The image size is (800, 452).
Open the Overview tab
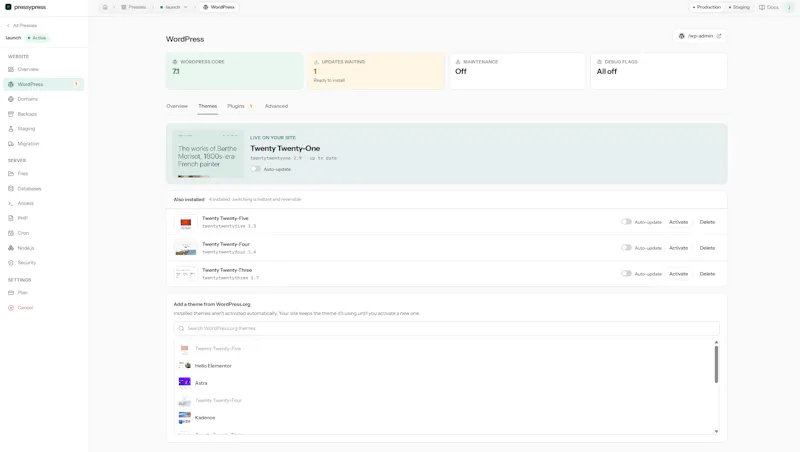point(177,106)
